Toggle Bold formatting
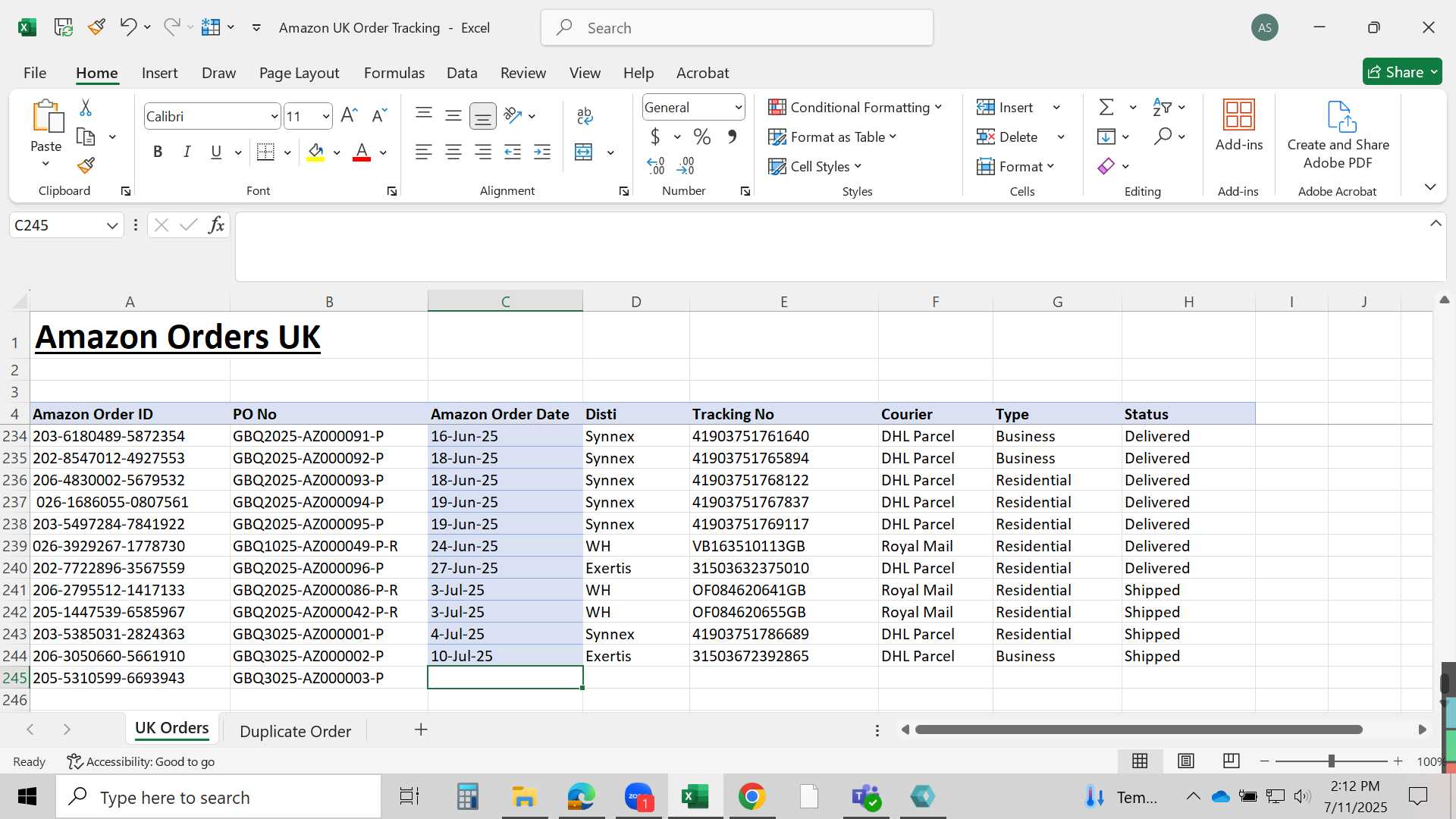The height and width of the screenshot is (819, 1456). pos(158,152)
